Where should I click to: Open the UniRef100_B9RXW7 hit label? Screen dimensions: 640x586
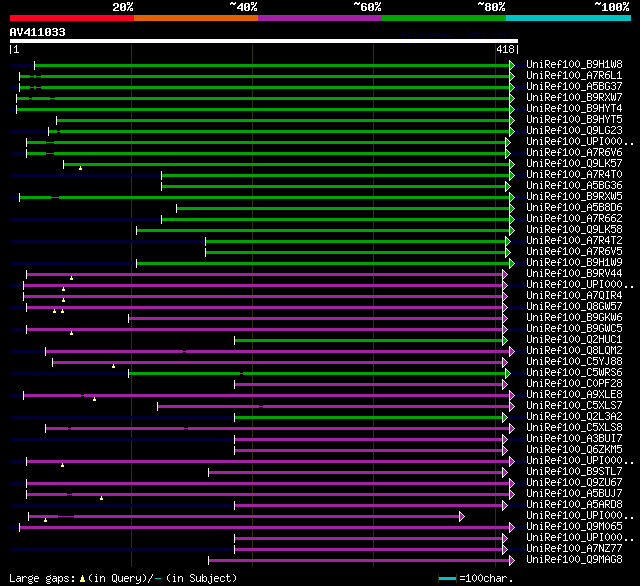574,98
